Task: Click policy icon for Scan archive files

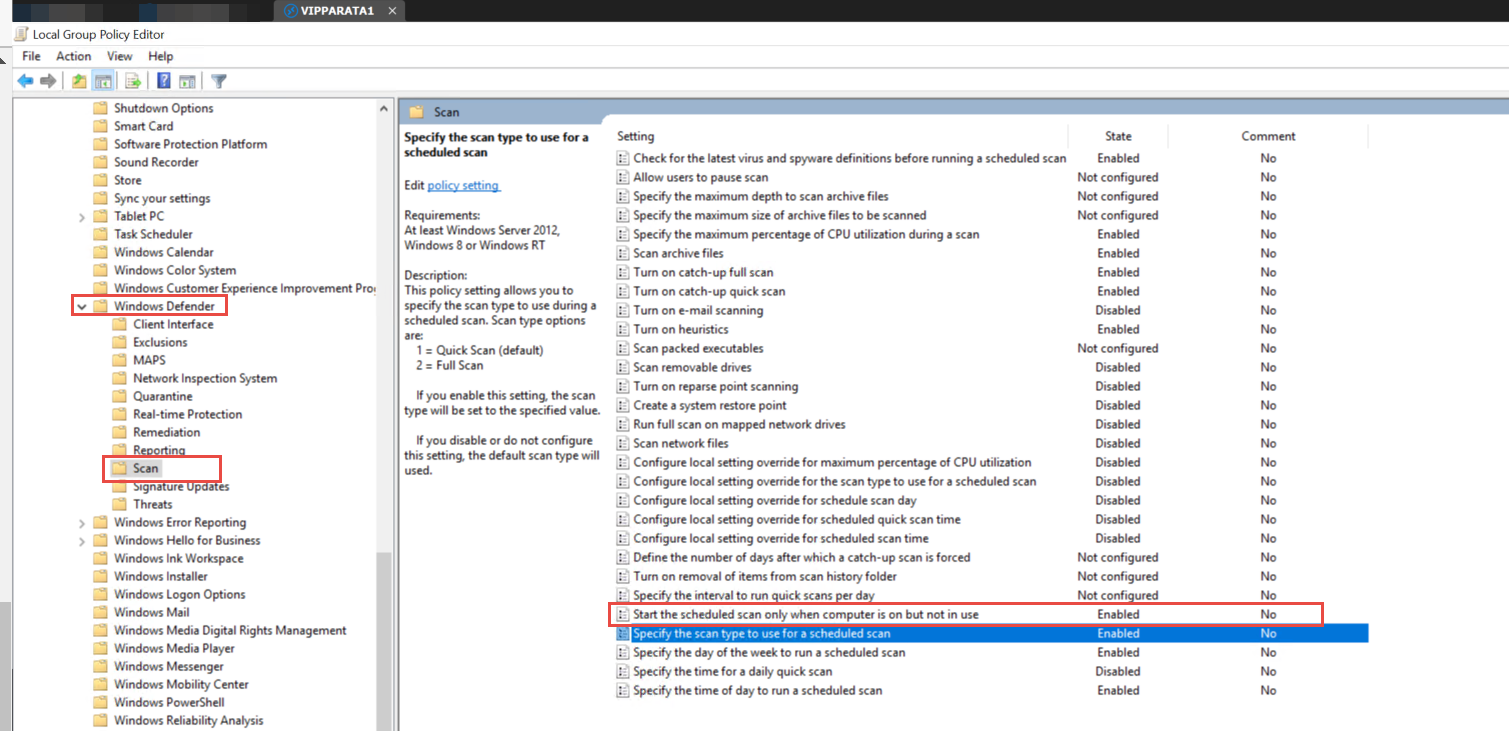Action: [x=623, y=253]
